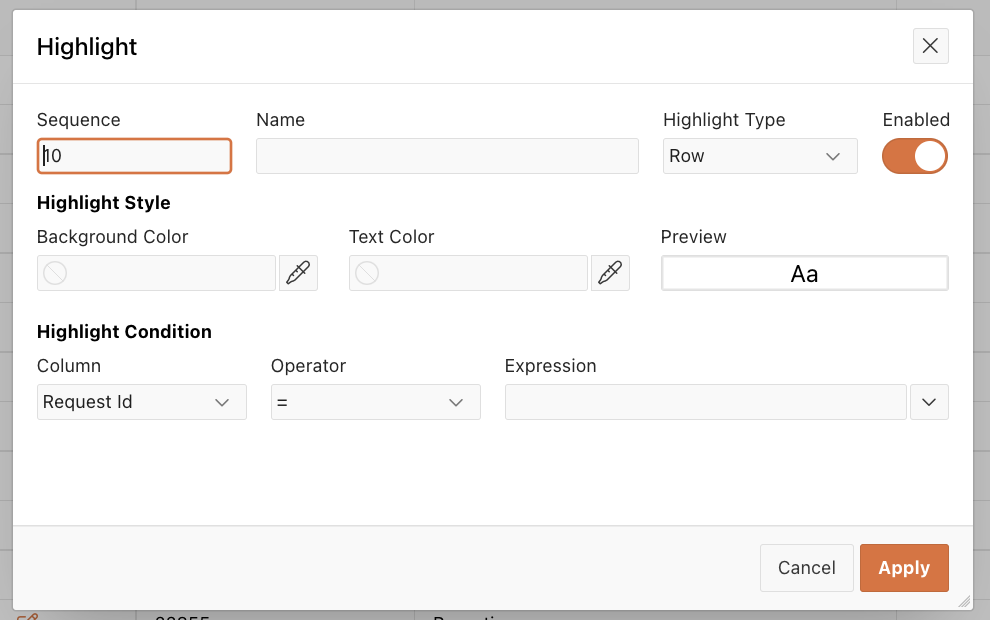Click the Expression text field
Screen dimensions: 990x620
(705, 402)
